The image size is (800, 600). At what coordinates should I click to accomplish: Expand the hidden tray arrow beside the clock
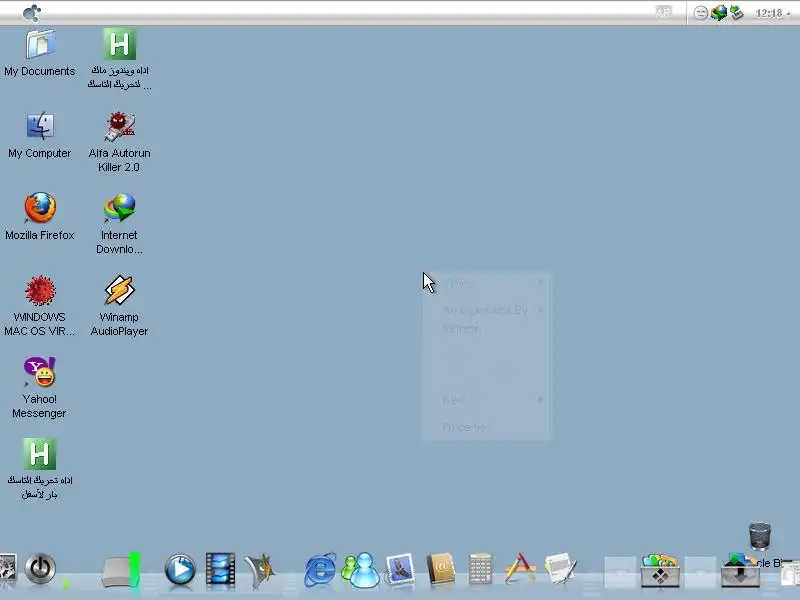789,14
